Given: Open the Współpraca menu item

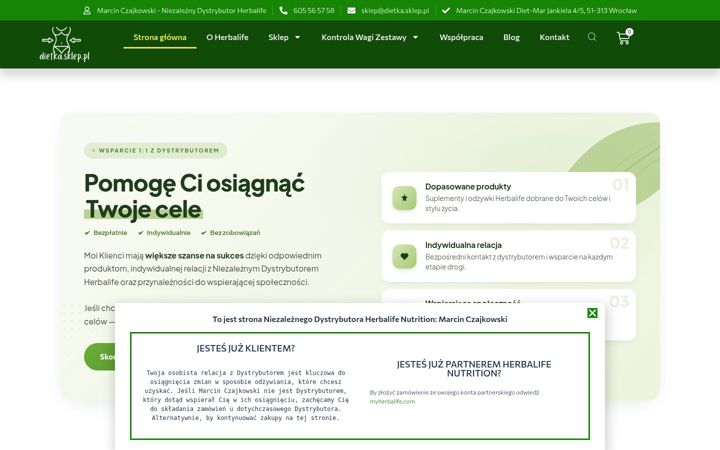Looking at the screenshot, I should coord(461,37).
